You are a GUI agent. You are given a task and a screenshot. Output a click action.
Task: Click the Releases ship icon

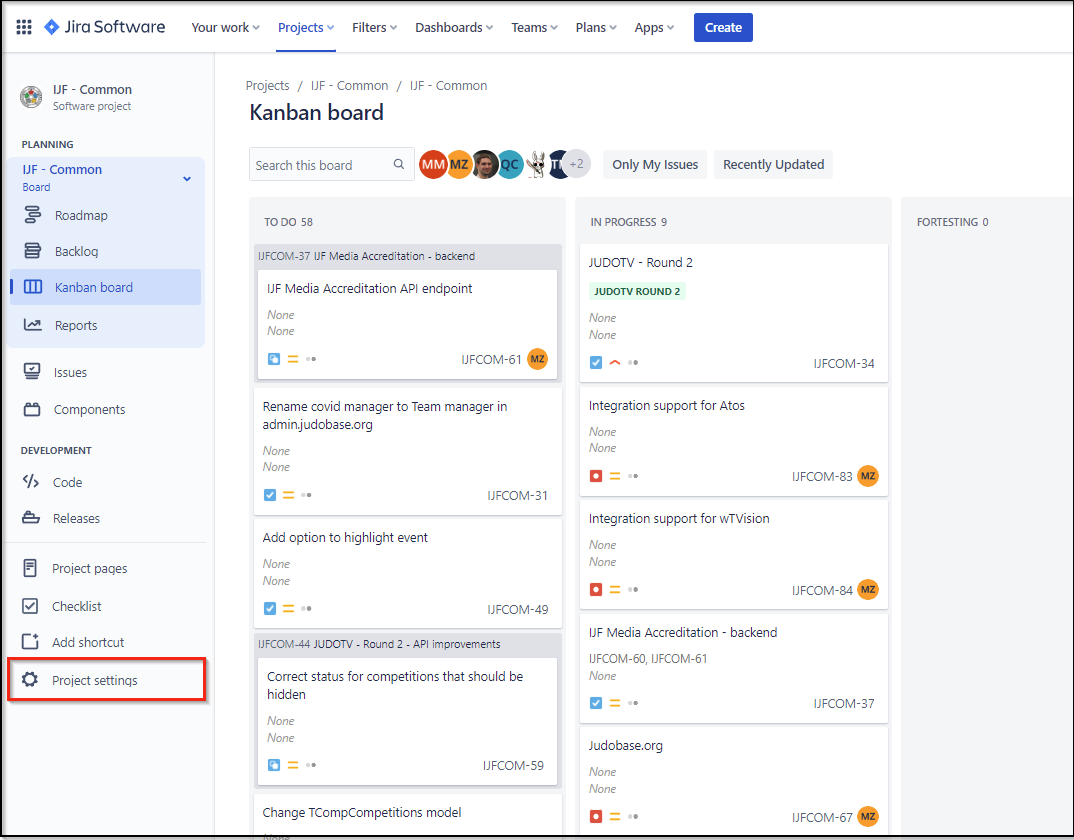click(x=31, y=518)
